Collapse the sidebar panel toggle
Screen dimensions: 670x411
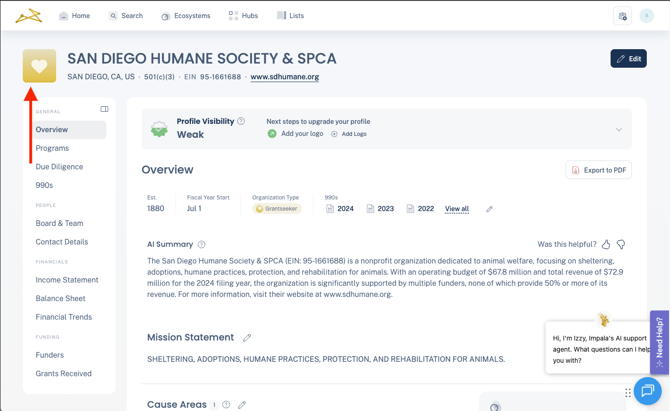104,109
